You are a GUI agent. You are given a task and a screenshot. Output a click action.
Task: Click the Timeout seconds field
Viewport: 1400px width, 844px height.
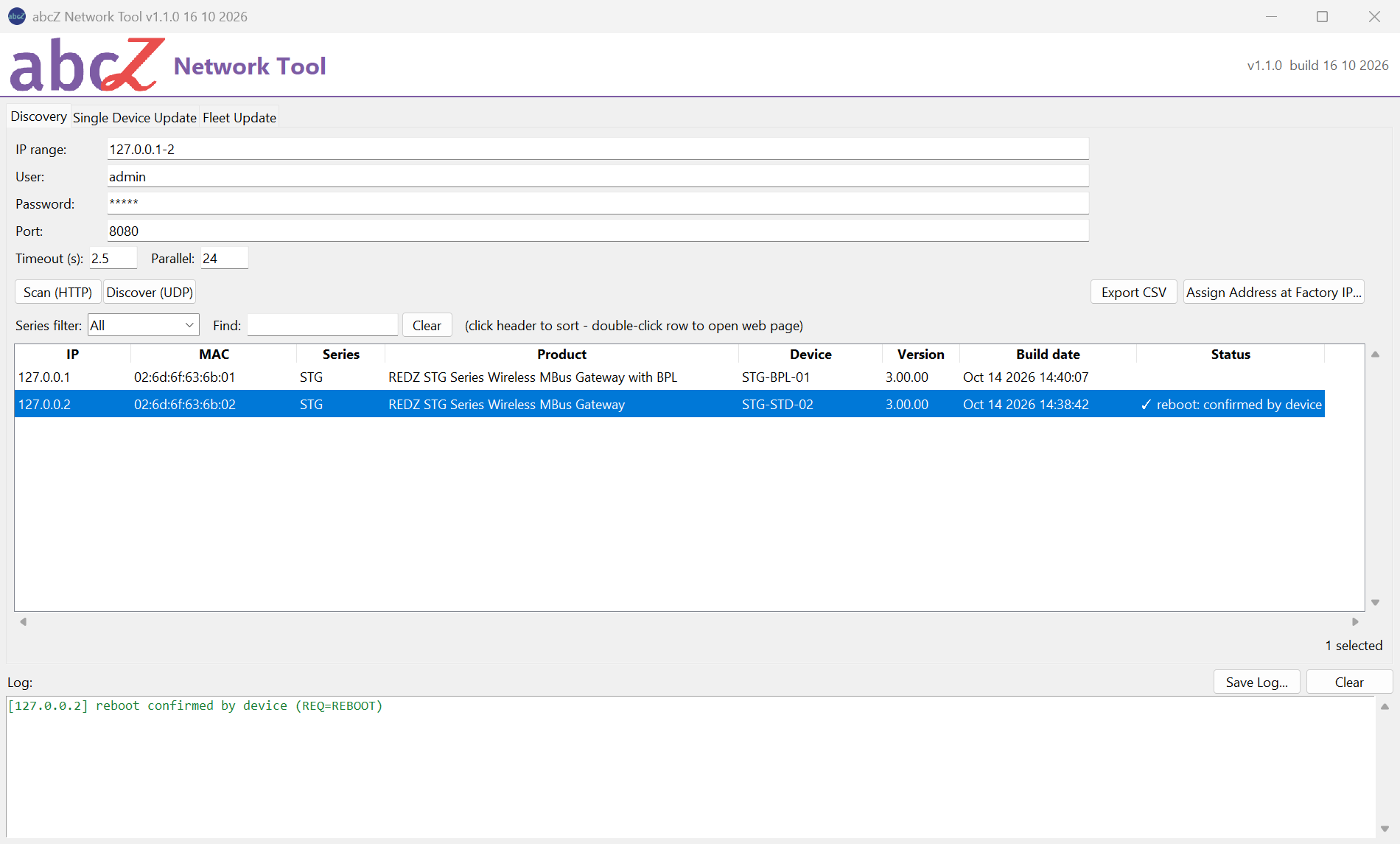[113, 258]
